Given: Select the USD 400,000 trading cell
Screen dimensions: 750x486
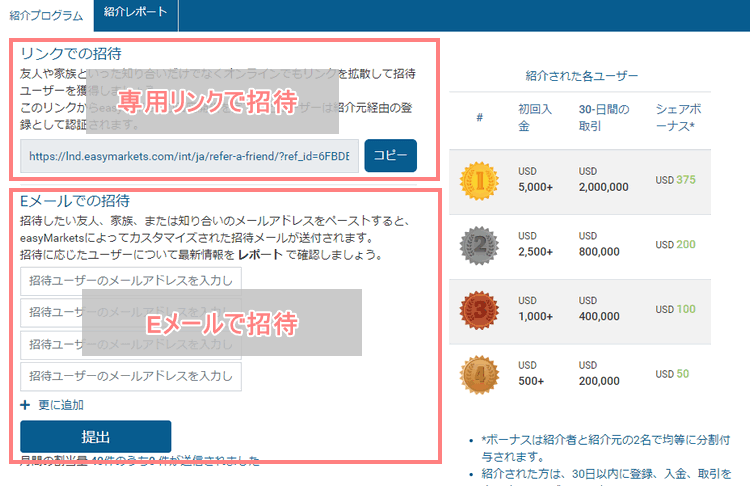Looking at the screenshot, I should (x=599, y=309).
